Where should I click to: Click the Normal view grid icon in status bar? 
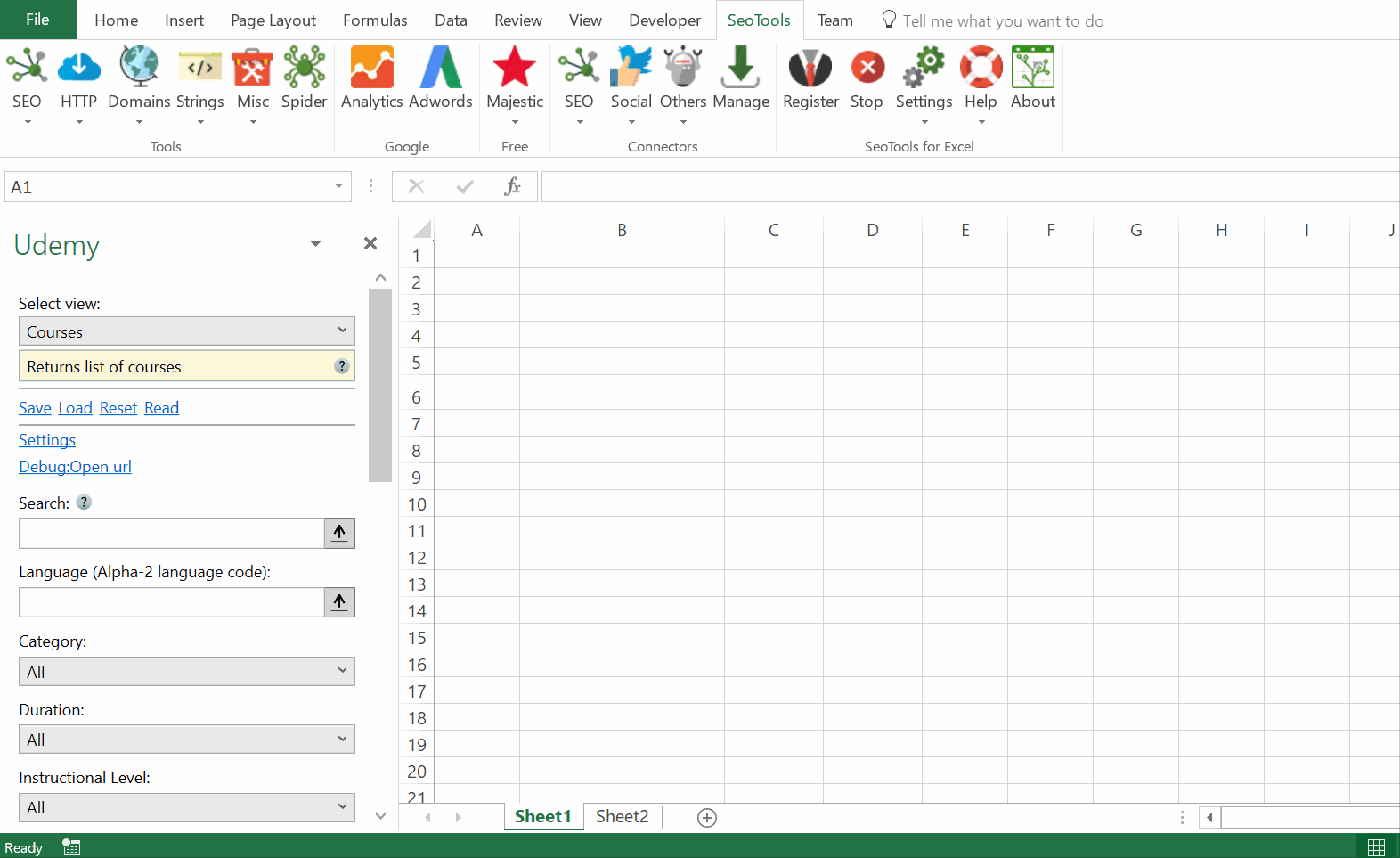coord(1376,847)
